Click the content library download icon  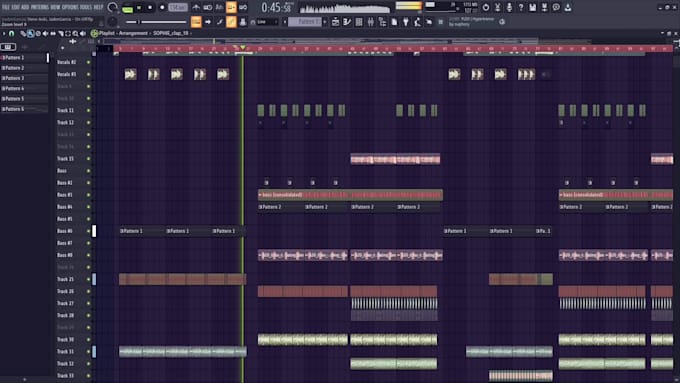point(568,7)
